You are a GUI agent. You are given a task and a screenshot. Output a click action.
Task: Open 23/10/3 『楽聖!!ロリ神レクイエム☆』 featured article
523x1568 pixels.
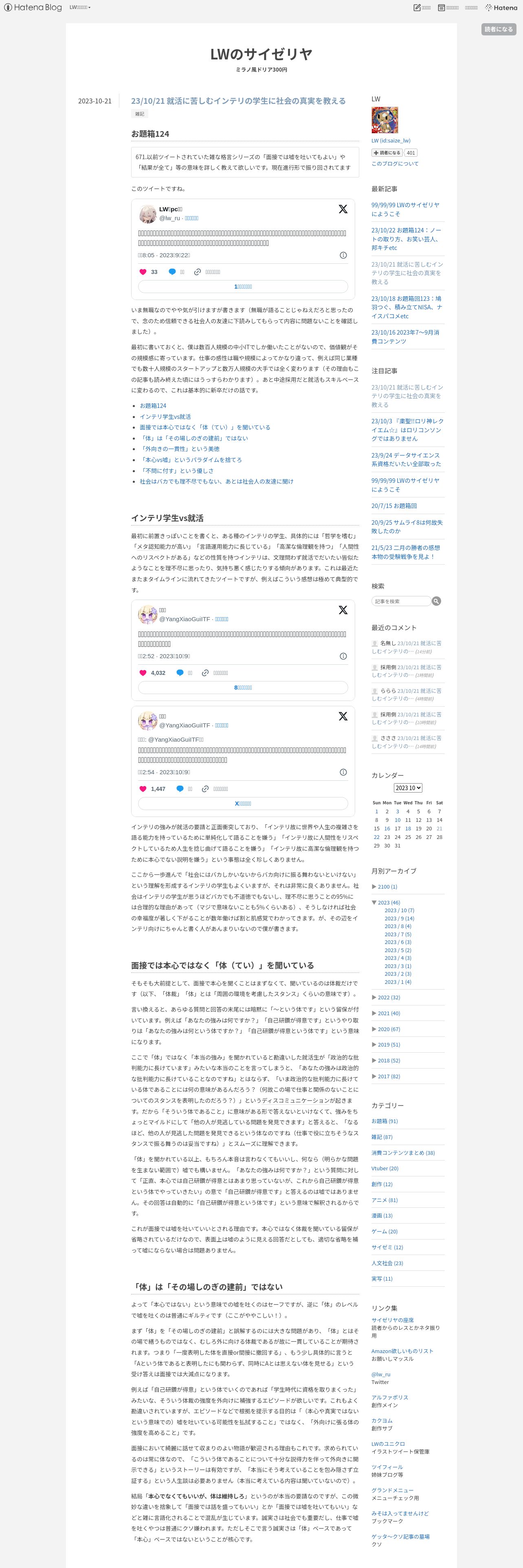pos(407,430)
